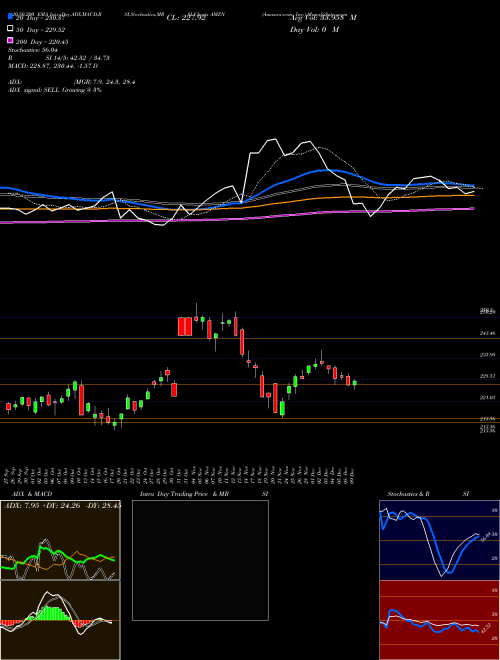Open the empty Intra Day Trading Price panel

pos(200,560)
